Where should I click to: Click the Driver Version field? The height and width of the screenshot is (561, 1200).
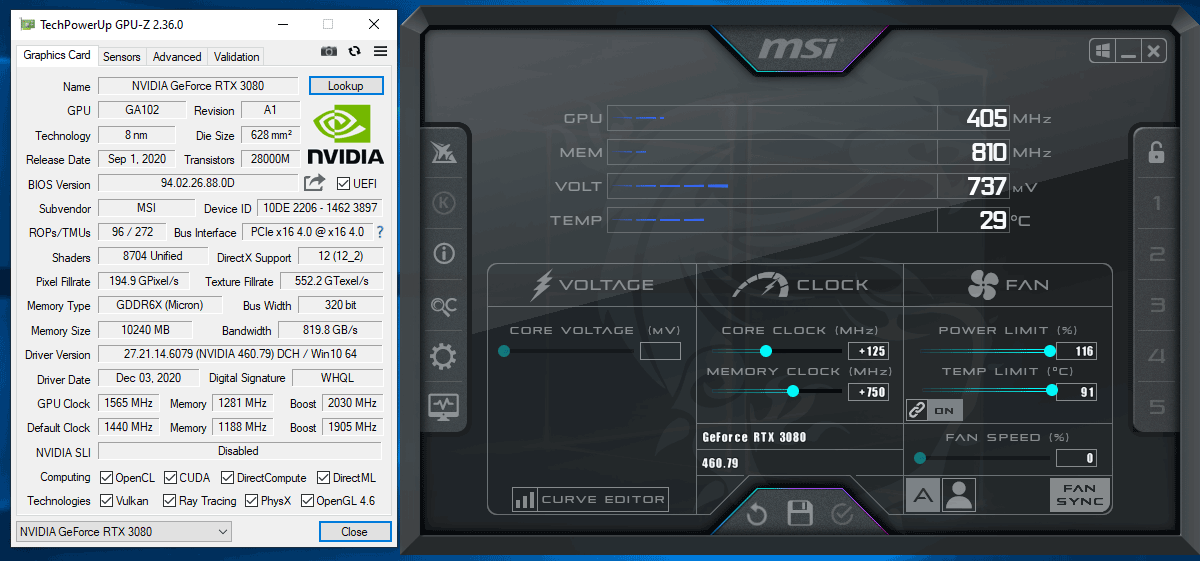coord(240,354)
